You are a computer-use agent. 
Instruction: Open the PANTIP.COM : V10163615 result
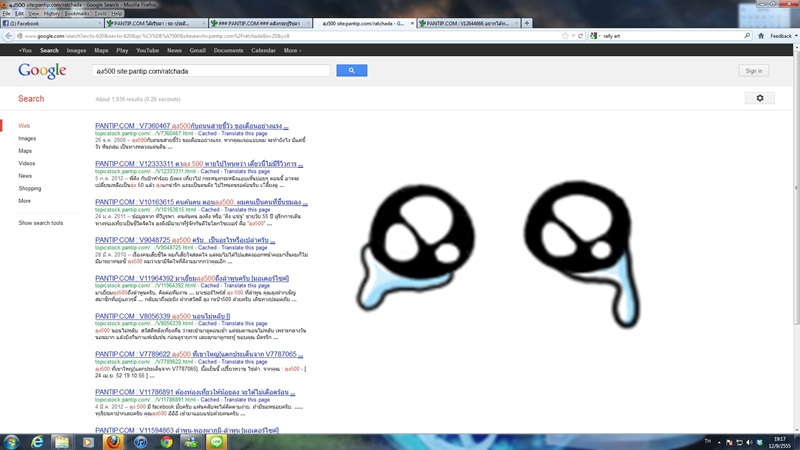pos(201,202)
